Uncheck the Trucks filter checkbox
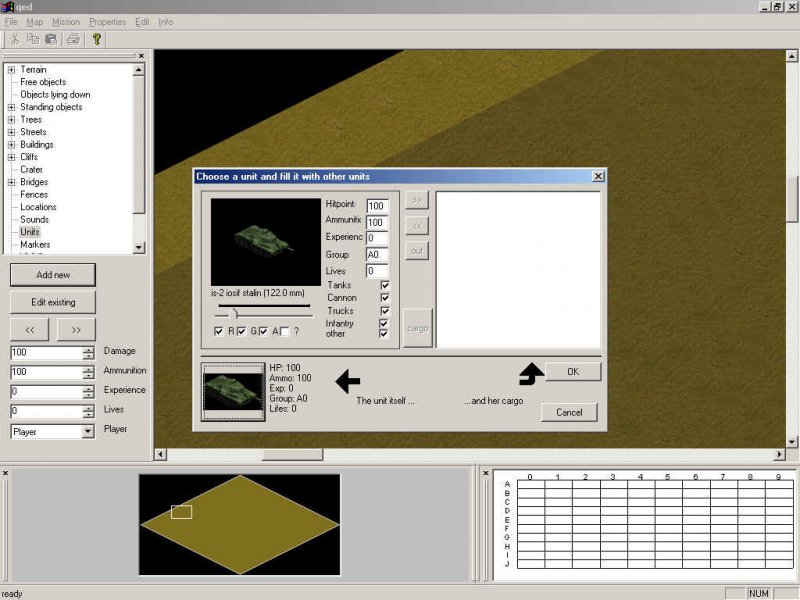The width and height of the screenshot is (800, 600). pyautogui.click(x=385, y=311)
